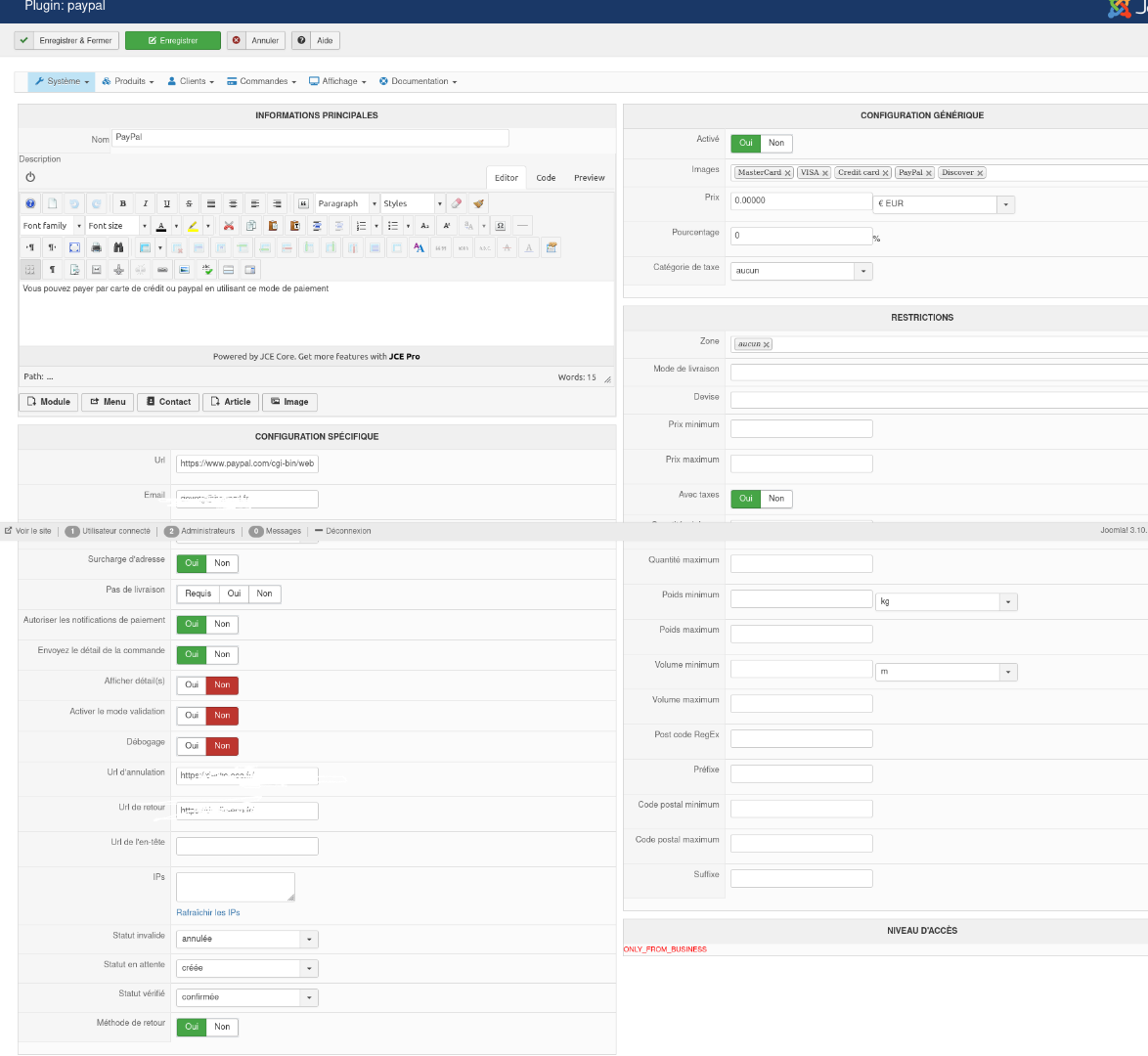This screenshot has width=1148, height=1056.
Task: Toggle the editor on/off power icon
Action: 30,177
